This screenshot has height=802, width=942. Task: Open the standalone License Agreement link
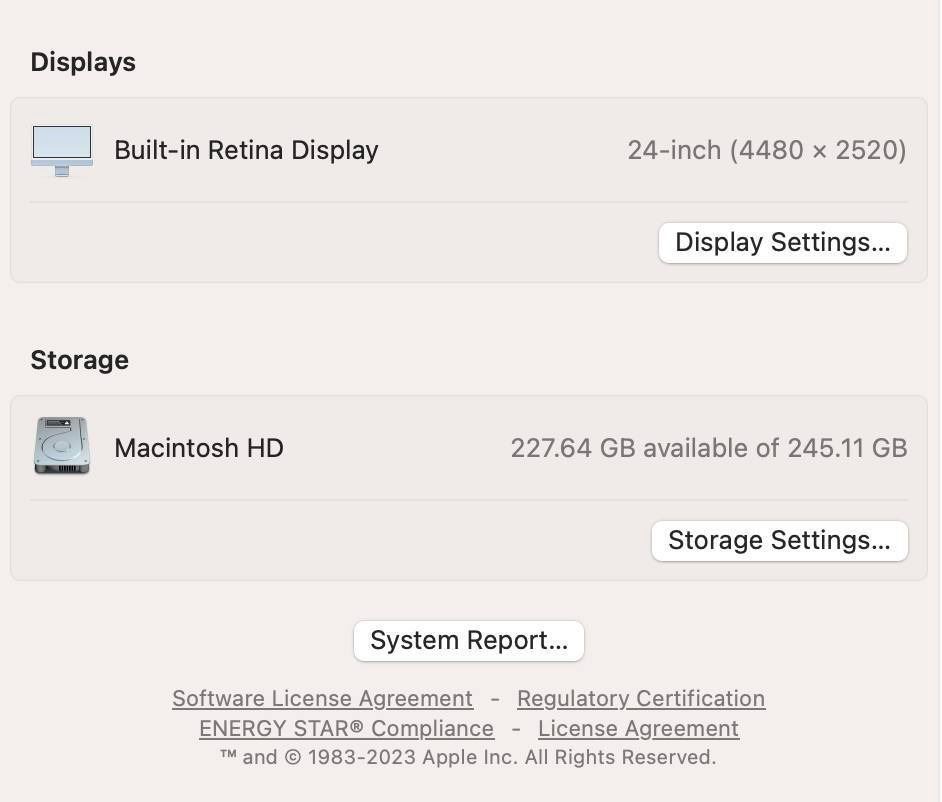point(638,728)
